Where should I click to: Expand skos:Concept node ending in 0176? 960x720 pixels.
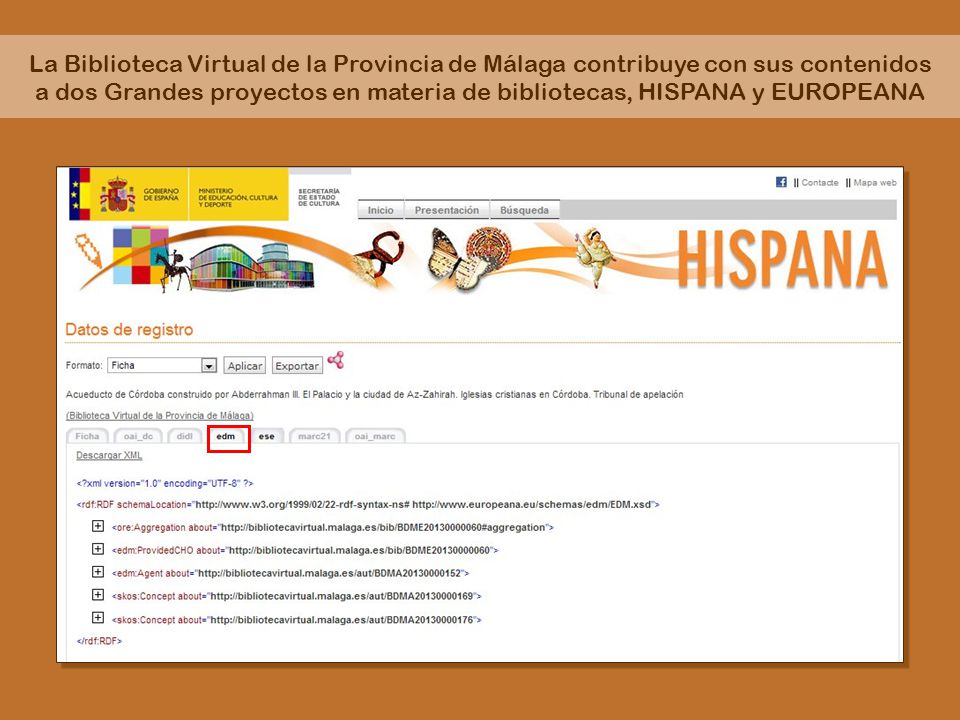click(97, 618)
